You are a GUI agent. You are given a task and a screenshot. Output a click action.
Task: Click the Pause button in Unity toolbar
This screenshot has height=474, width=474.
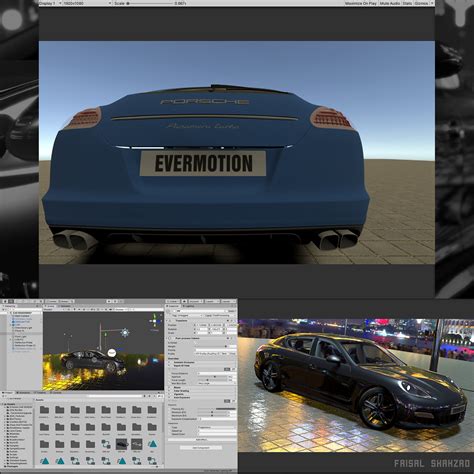[115, 301]
